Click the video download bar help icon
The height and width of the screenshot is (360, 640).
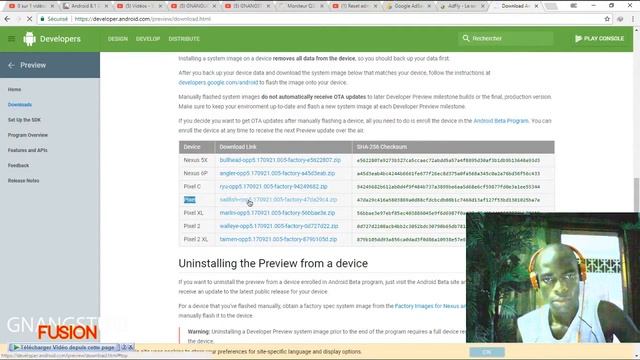(124, 347)
